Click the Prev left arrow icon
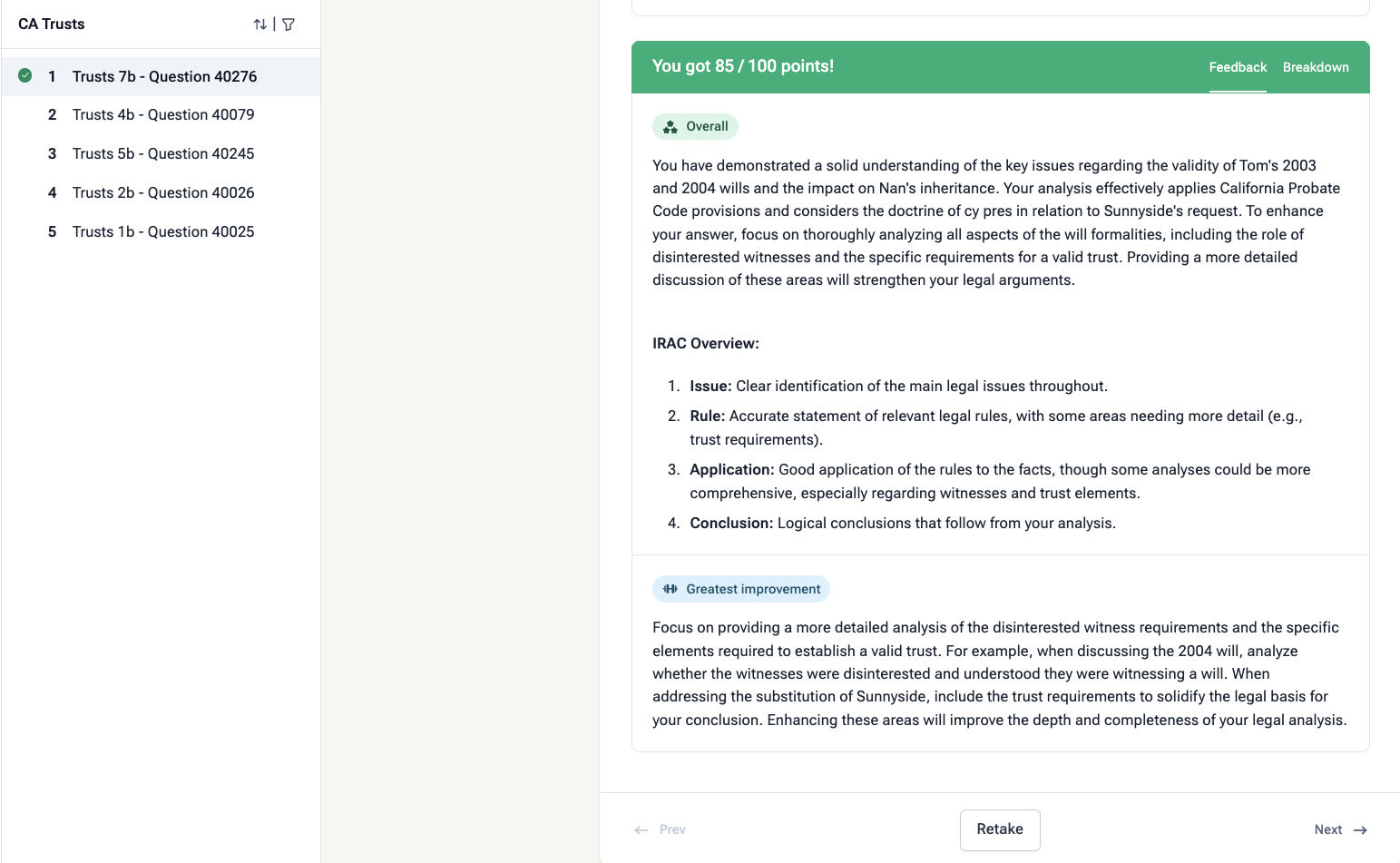The image size is (1400, 863). point(641,830)
